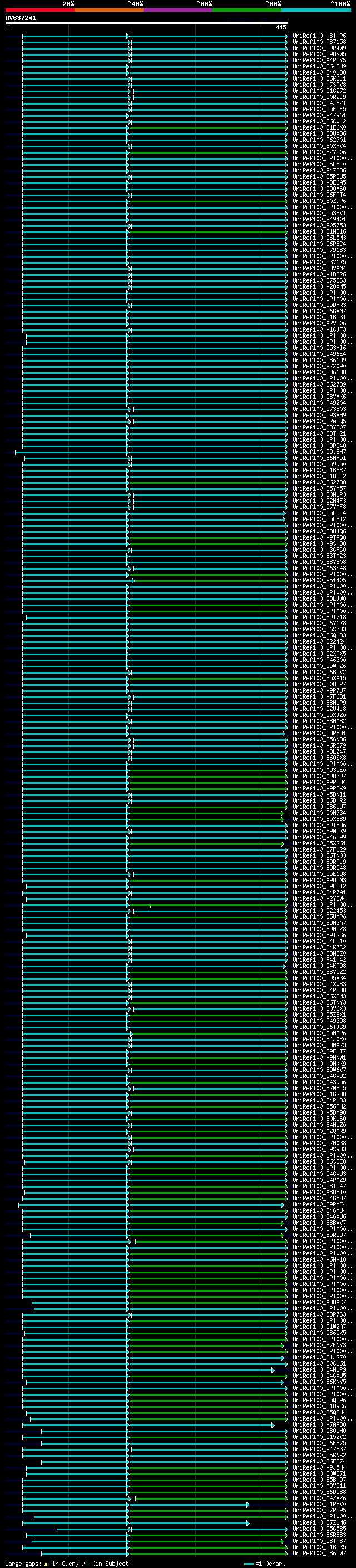The image size is (356, 1568).
Task: Select the UniRef100_B2YI06 label
Action: tap(319, 152)
